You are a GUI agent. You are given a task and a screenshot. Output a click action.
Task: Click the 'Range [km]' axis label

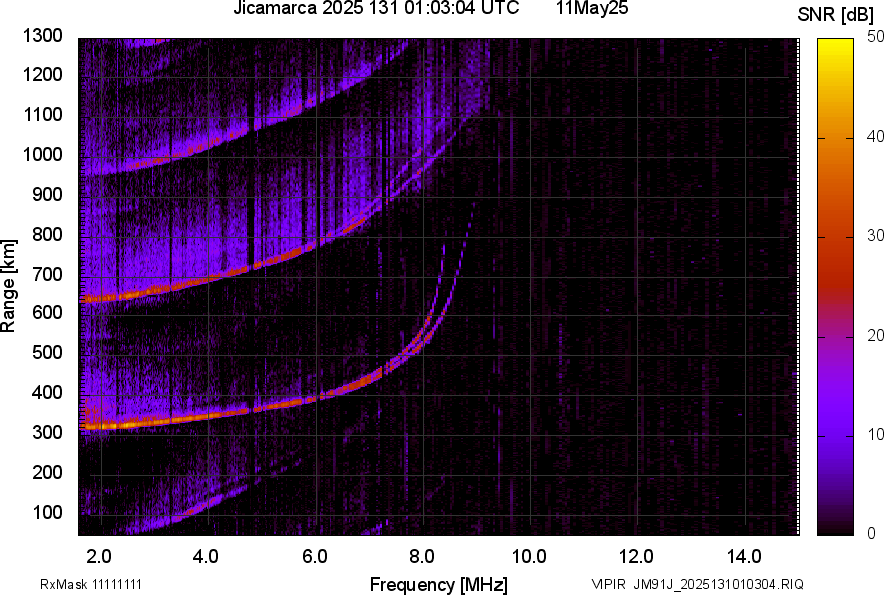(x=8, y=286)
